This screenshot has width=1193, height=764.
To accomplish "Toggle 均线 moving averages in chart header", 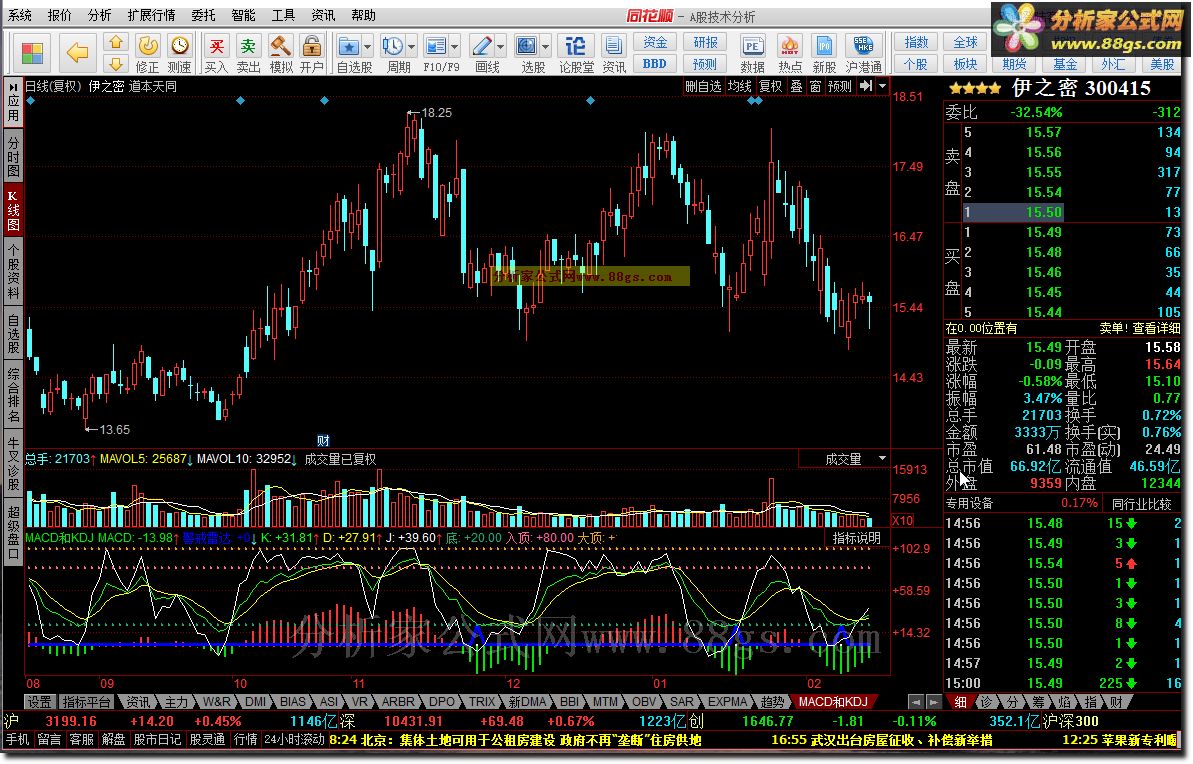I will [x=740, y=86].
